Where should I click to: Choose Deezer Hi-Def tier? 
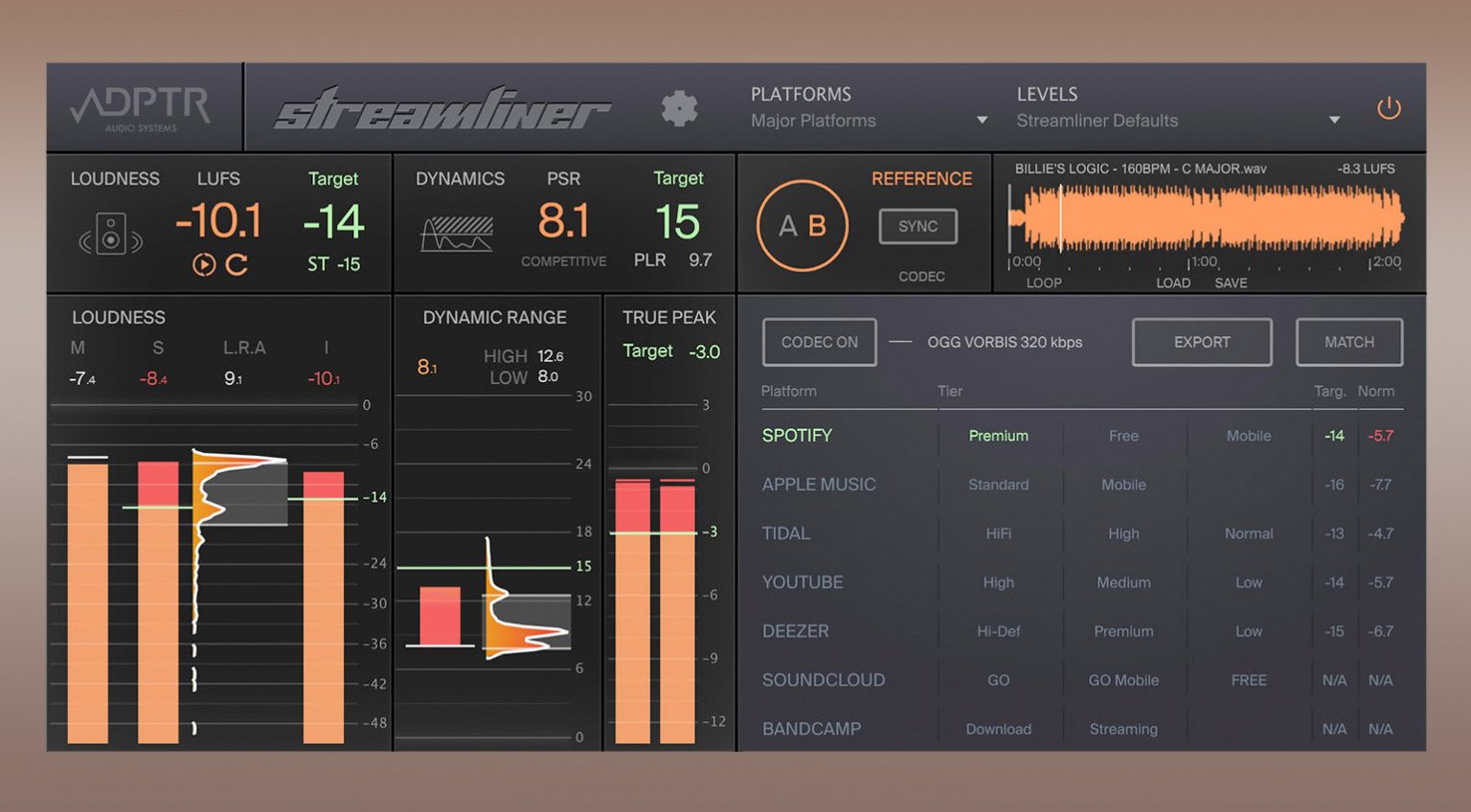tap(998, 631)
